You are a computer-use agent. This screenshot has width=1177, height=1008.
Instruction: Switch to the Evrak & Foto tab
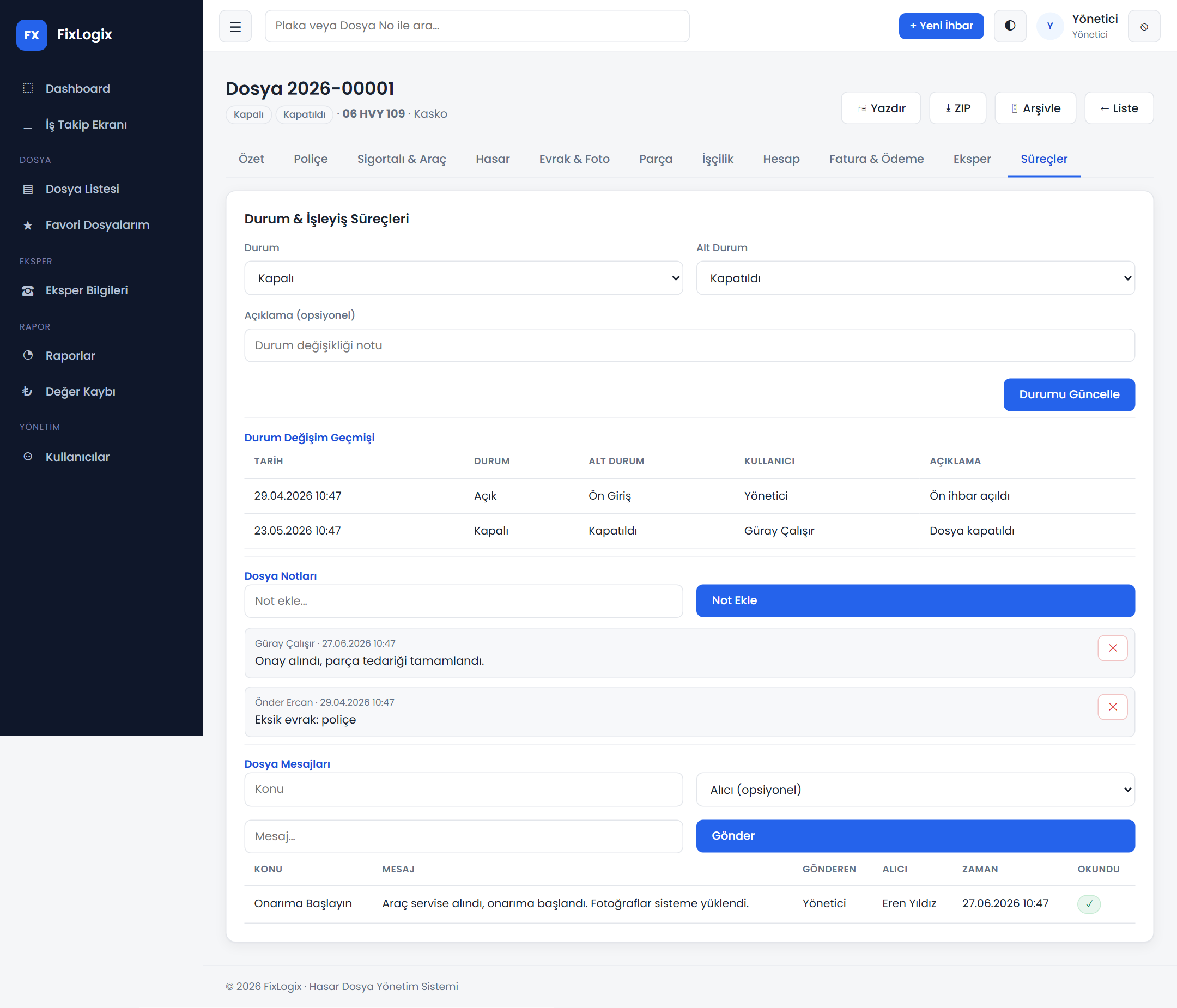(574, 159)
